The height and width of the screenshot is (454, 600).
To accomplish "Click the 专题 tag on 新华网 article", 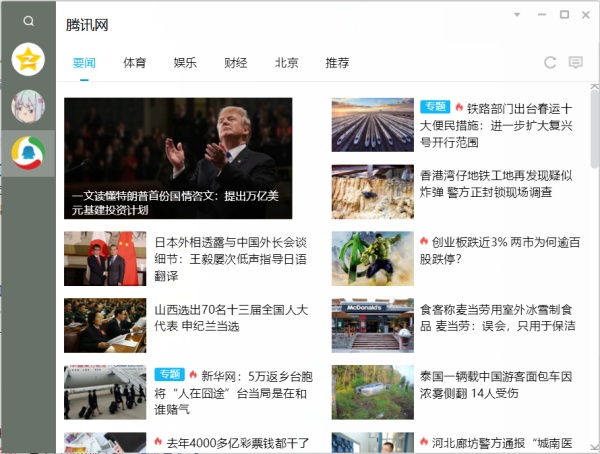I will 166,375.
